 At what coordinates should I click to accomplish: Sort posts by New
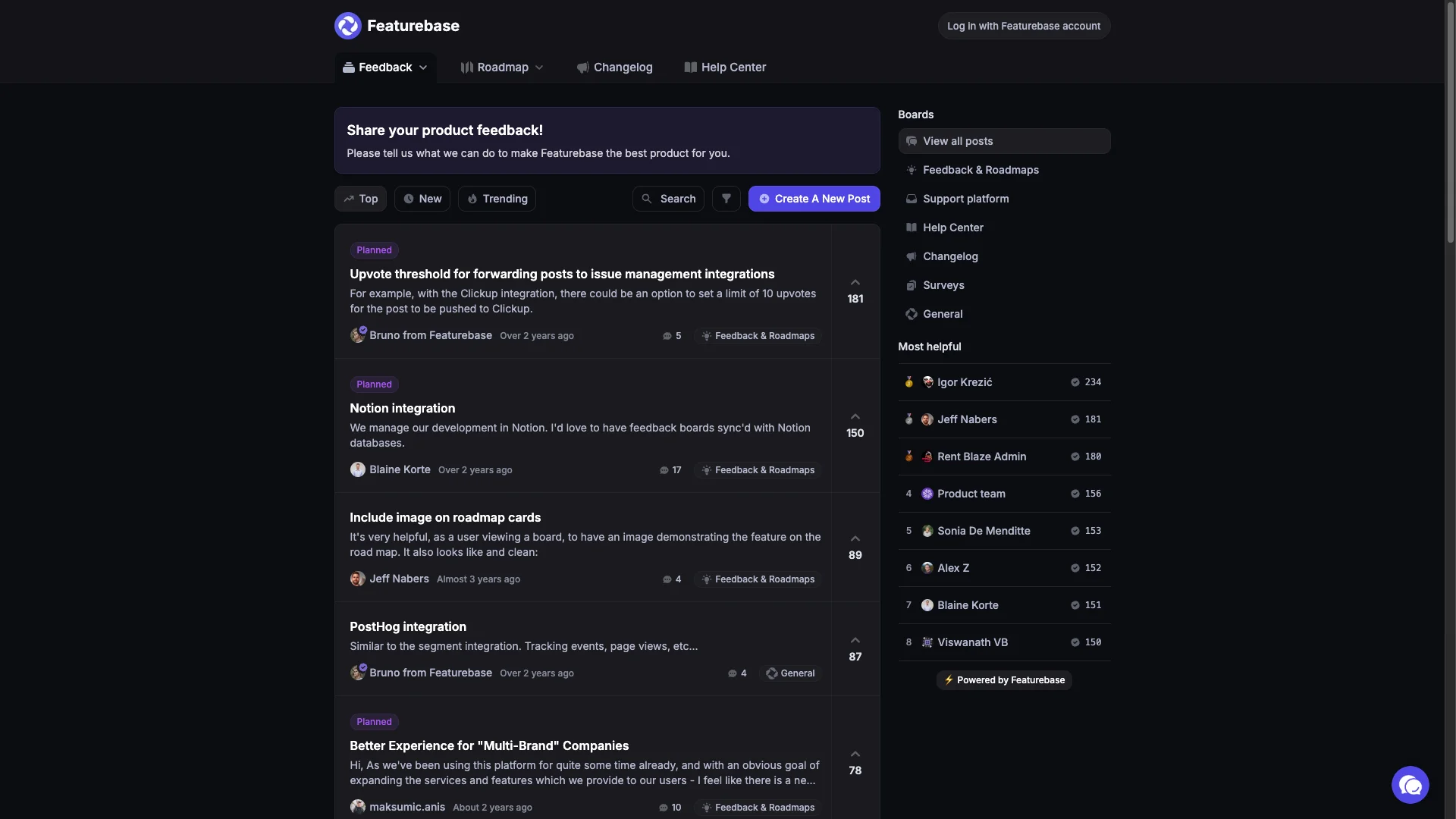[422, 199]
